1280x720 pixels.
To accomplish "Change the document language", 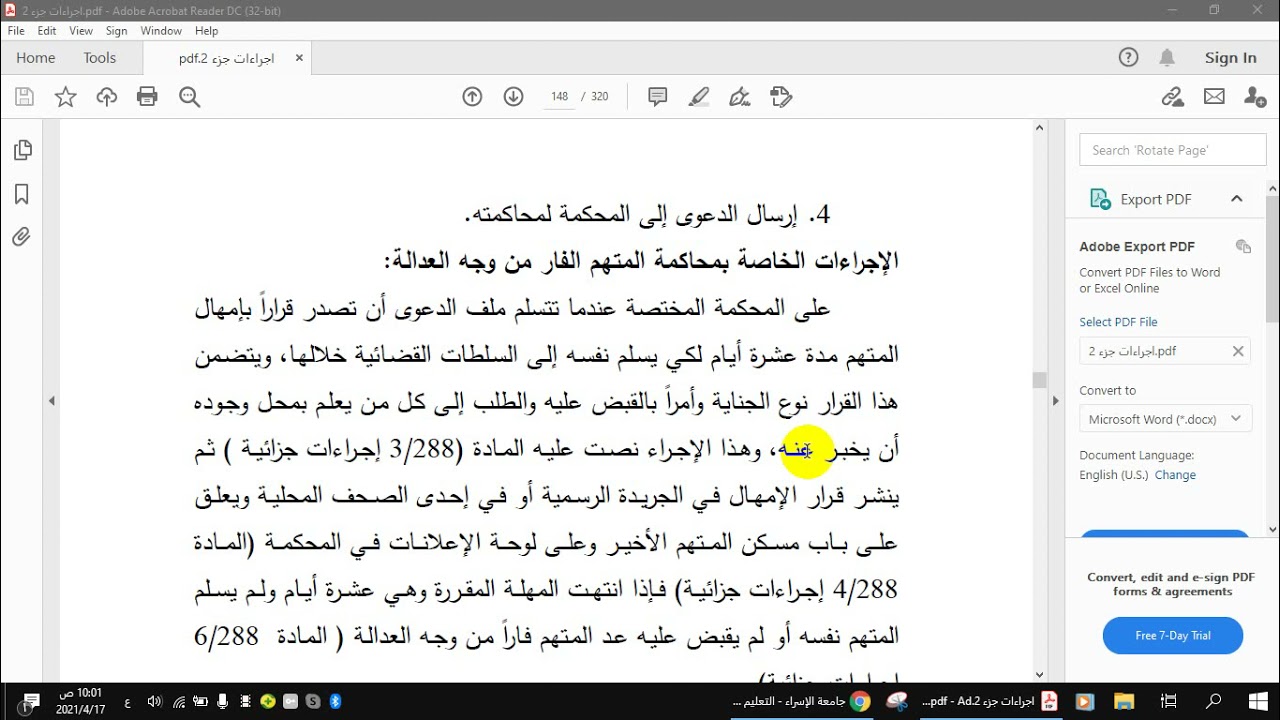I will [1175, 475].
